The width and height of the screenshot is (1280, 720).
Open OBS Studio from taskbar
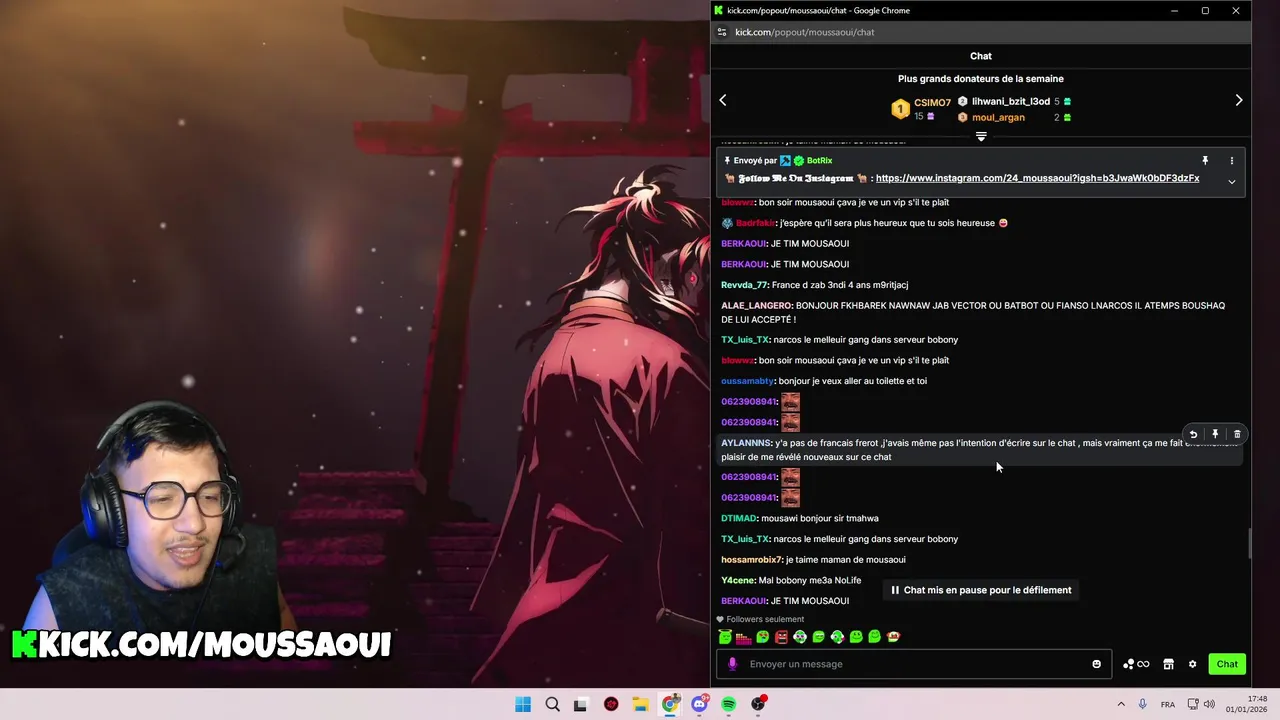(x=759, y=704)
